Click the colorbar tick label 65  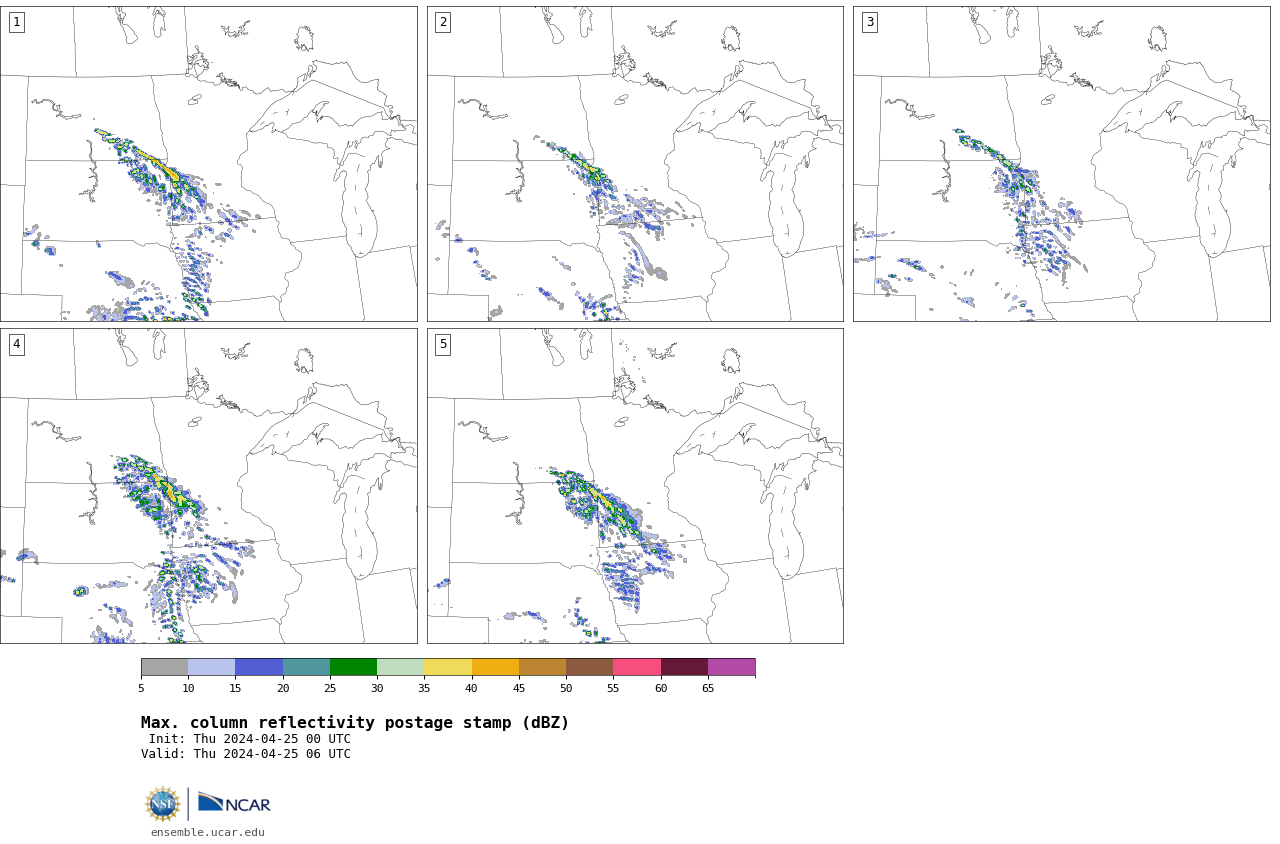click(708, 688)
